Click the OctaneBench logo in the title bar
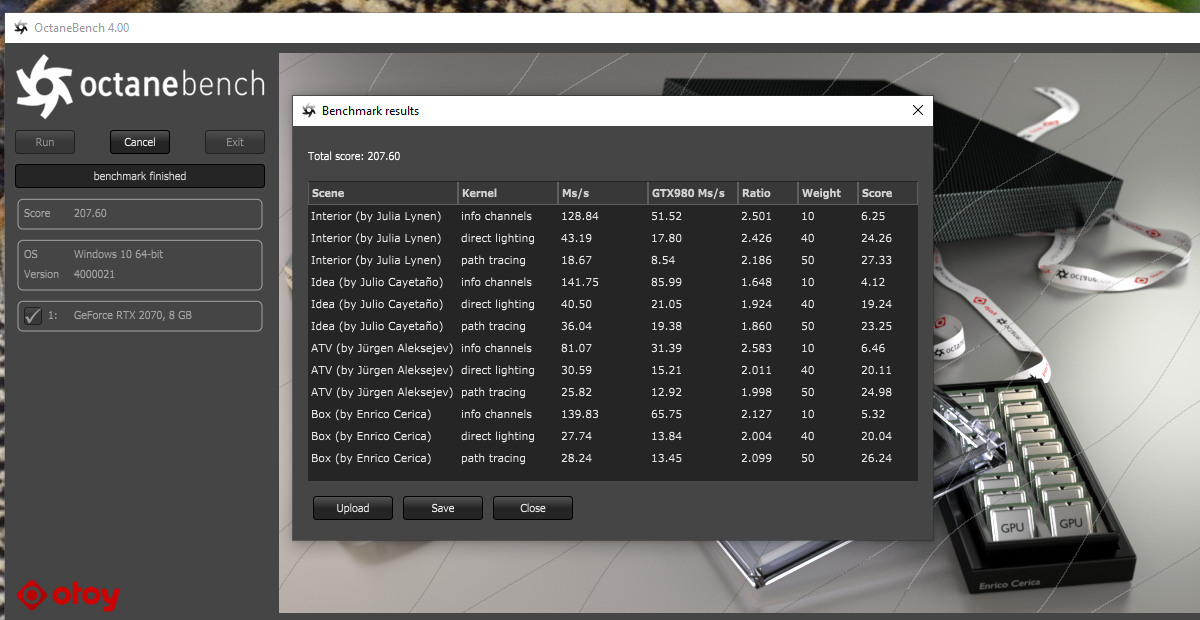 click(21, 28)
